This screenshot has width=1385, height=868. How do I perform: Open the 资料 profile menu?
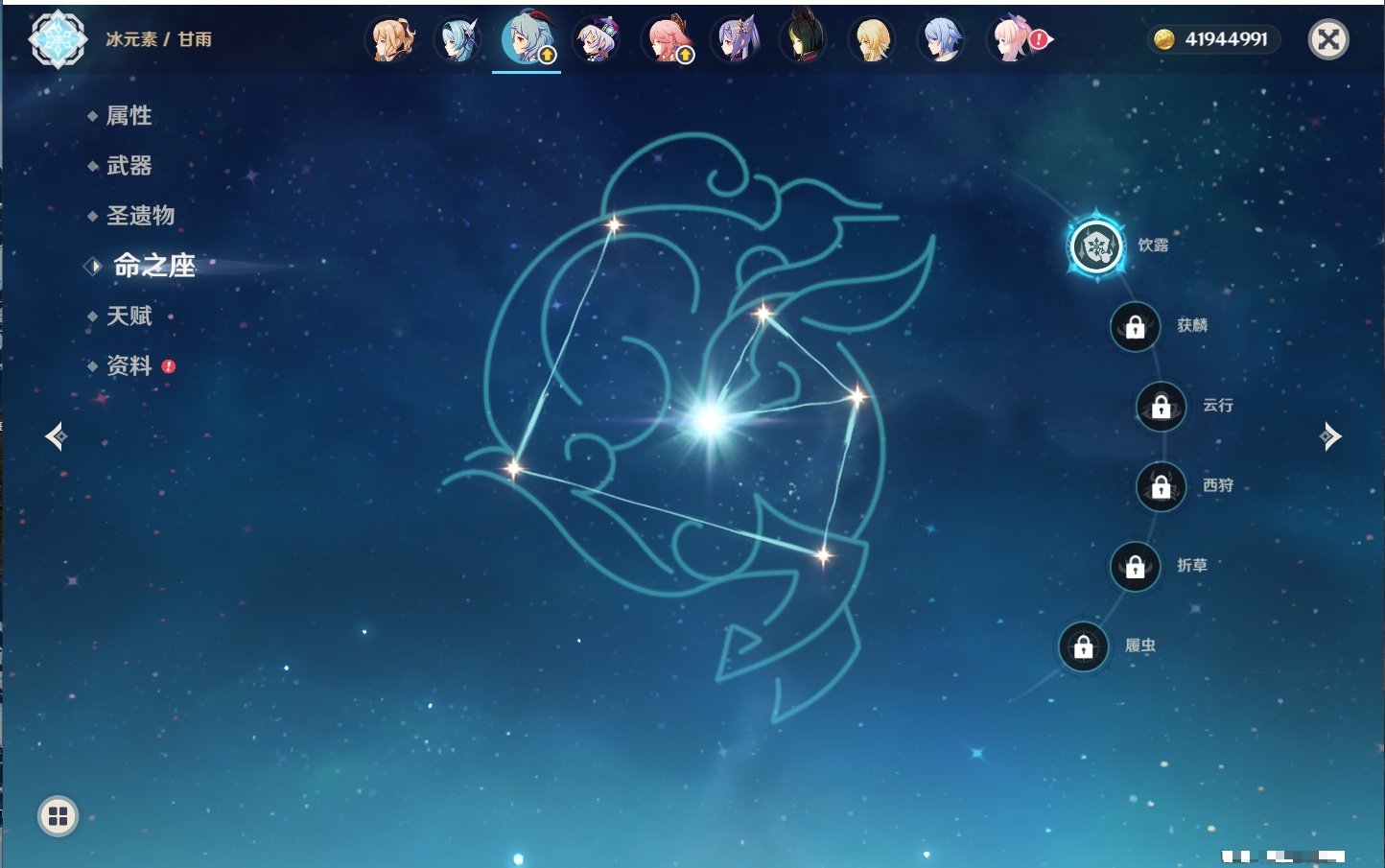[x=129, y=365]
